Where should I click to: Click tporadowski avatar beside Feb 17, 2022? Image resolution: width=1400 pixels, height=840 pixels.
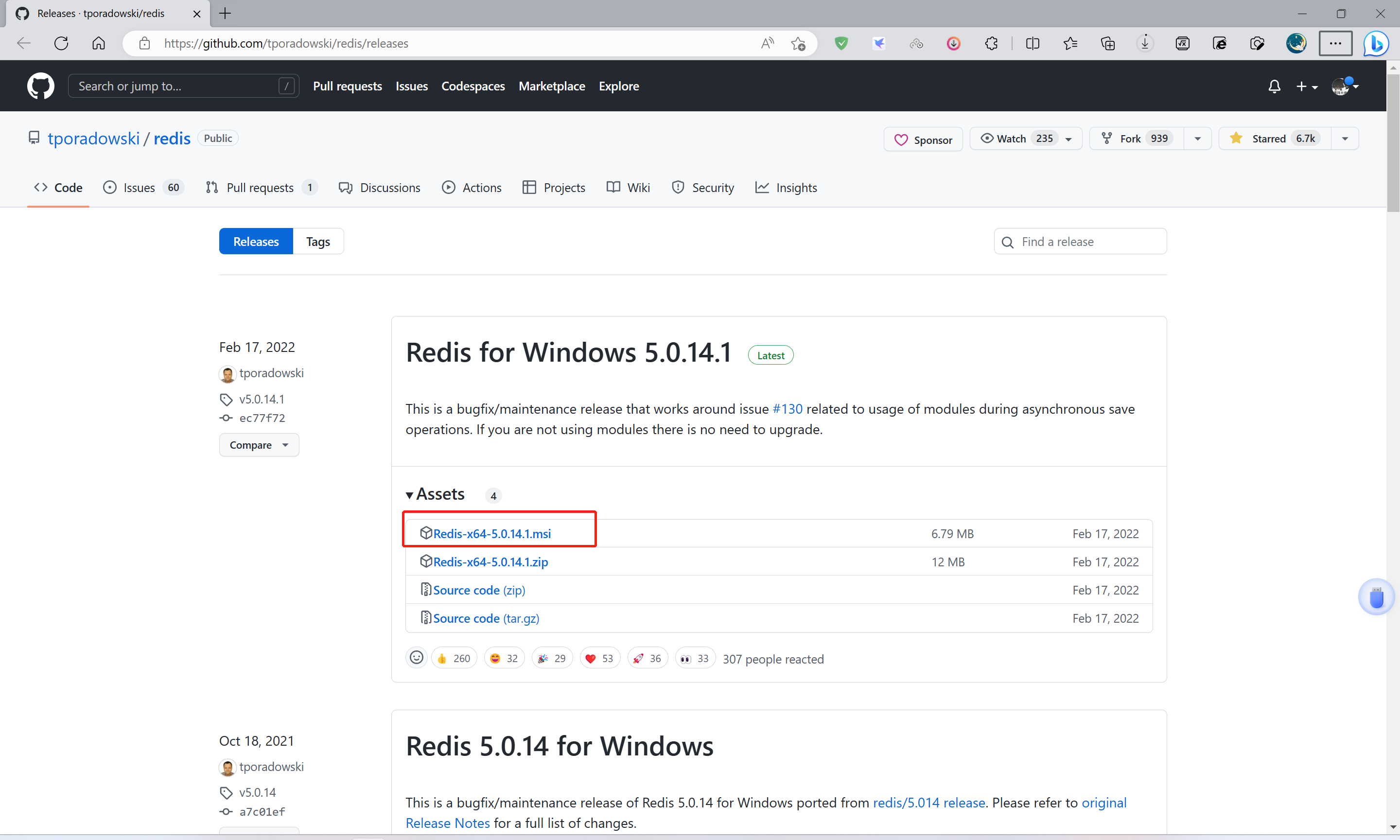click(x=227, y=374)
